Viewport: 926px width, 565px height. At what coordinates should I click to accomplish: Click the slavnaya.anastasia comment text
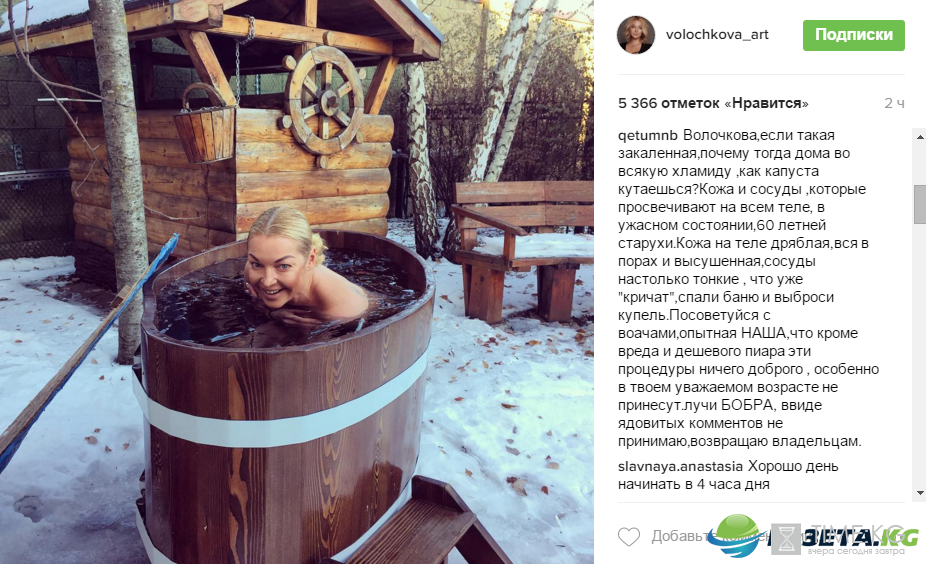(x=728, y=475)
